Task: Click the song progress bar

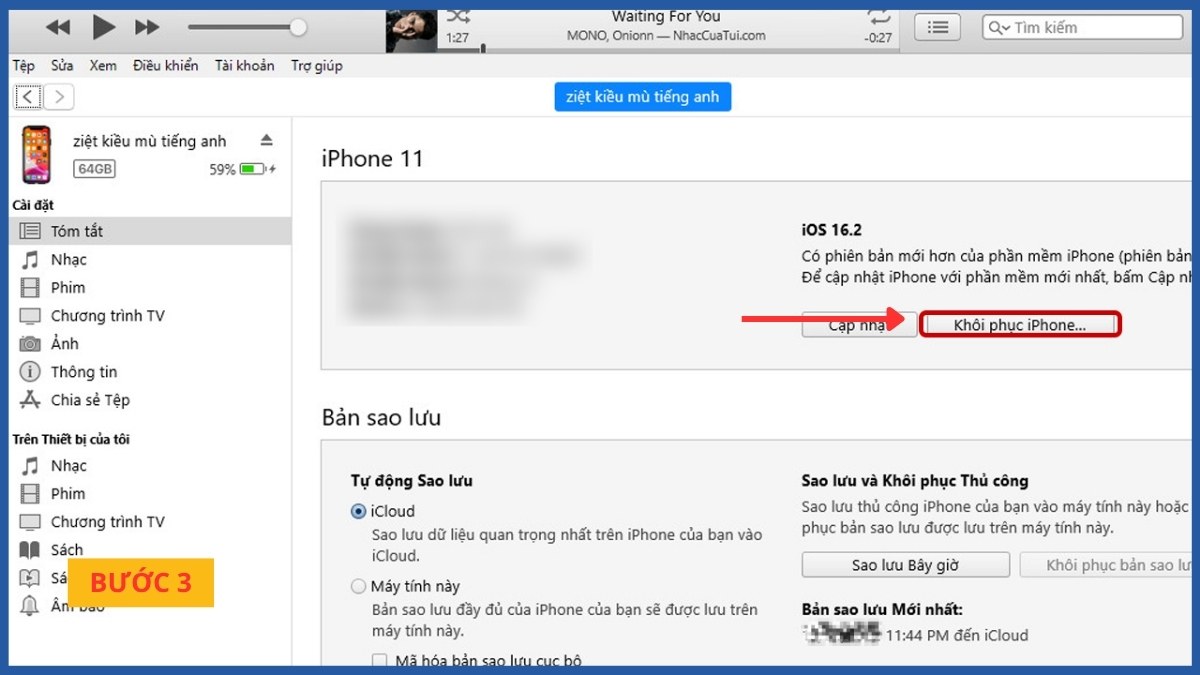Action: click(668, 48)
